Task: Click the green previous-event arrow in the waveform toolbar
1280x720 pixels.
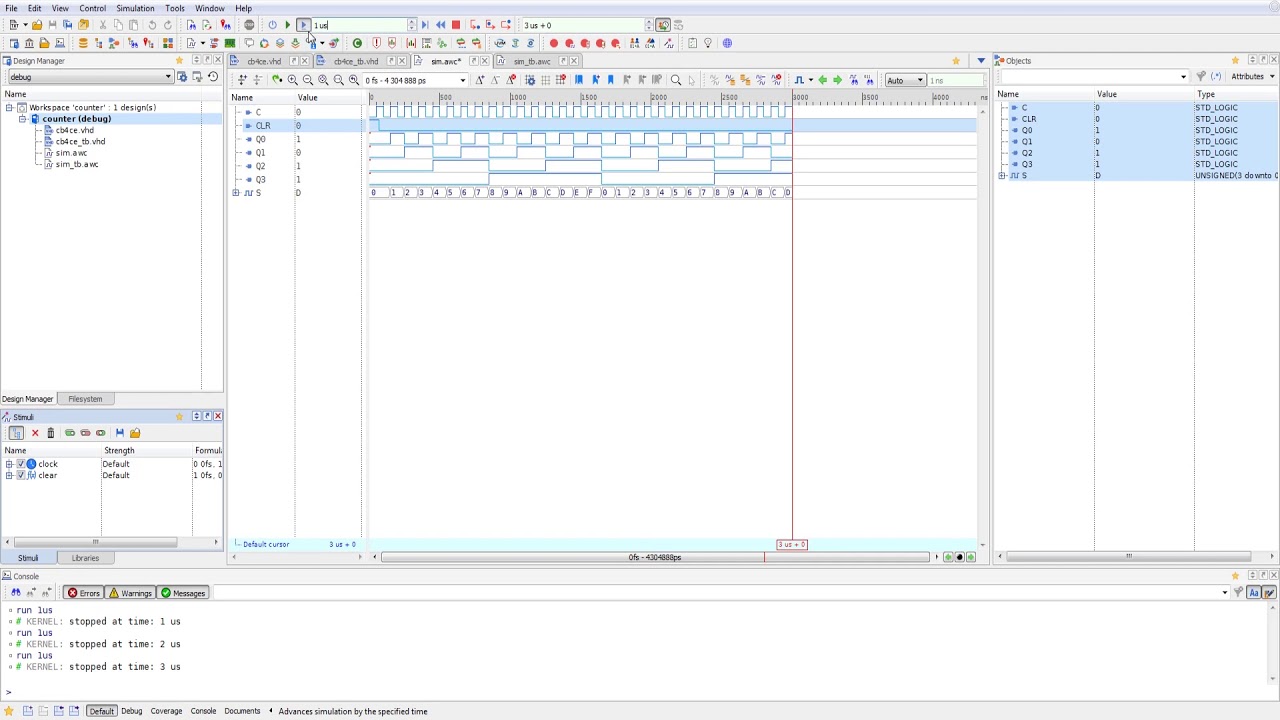Action: (822, 80)
